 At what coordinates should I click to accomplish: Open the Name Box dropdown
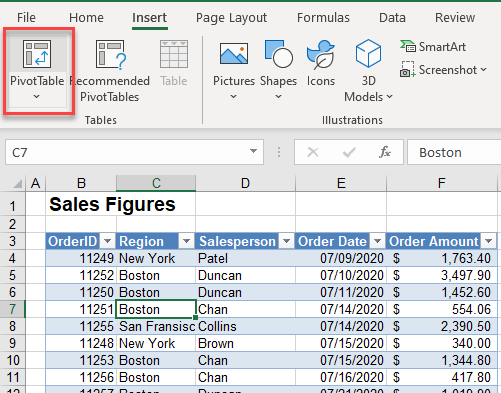click(x=253, y=152)
